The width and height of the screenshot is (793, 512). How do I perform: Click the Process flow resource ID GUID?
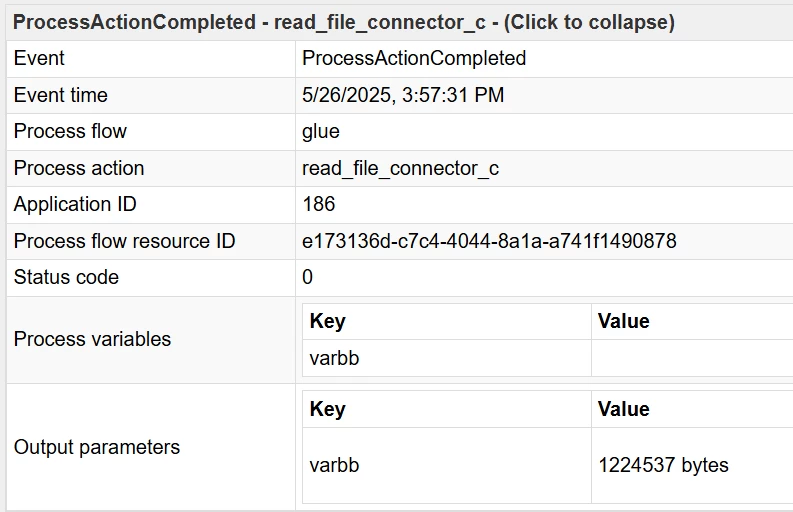[x=489, y=241]
